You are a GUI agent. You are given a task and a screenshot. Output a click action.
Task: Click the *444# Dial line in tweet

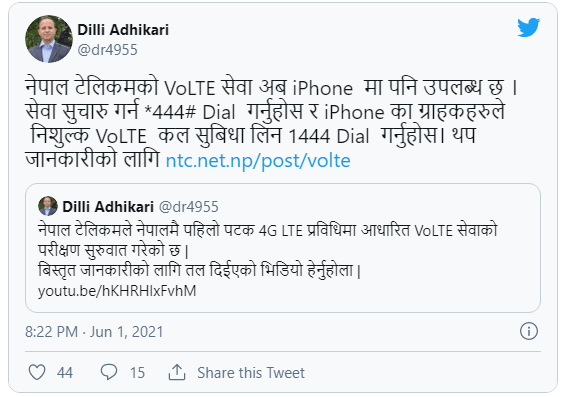(x=265, y=112)
